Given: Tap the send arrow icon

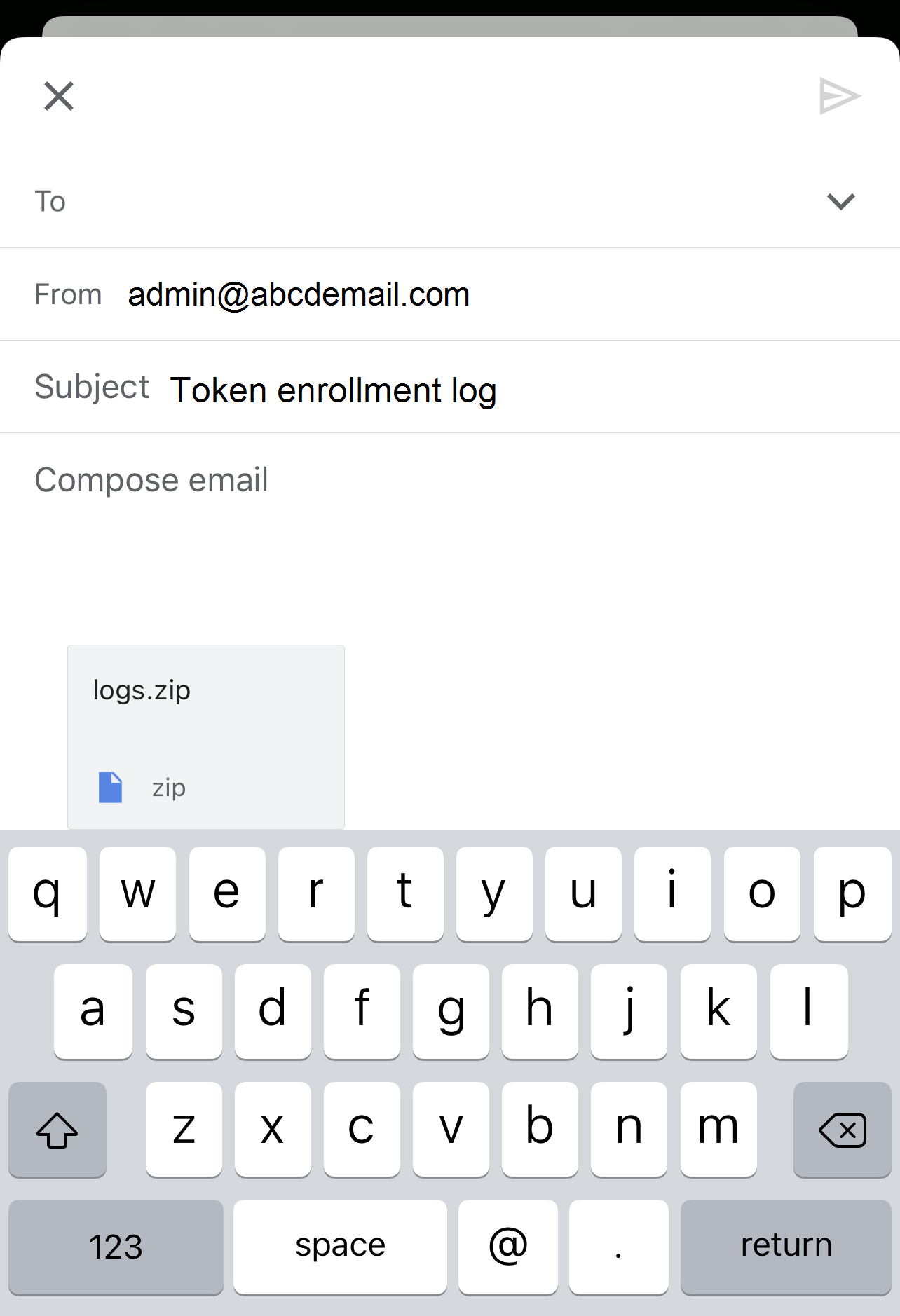Looking at the screenshot, I should 840,96.
